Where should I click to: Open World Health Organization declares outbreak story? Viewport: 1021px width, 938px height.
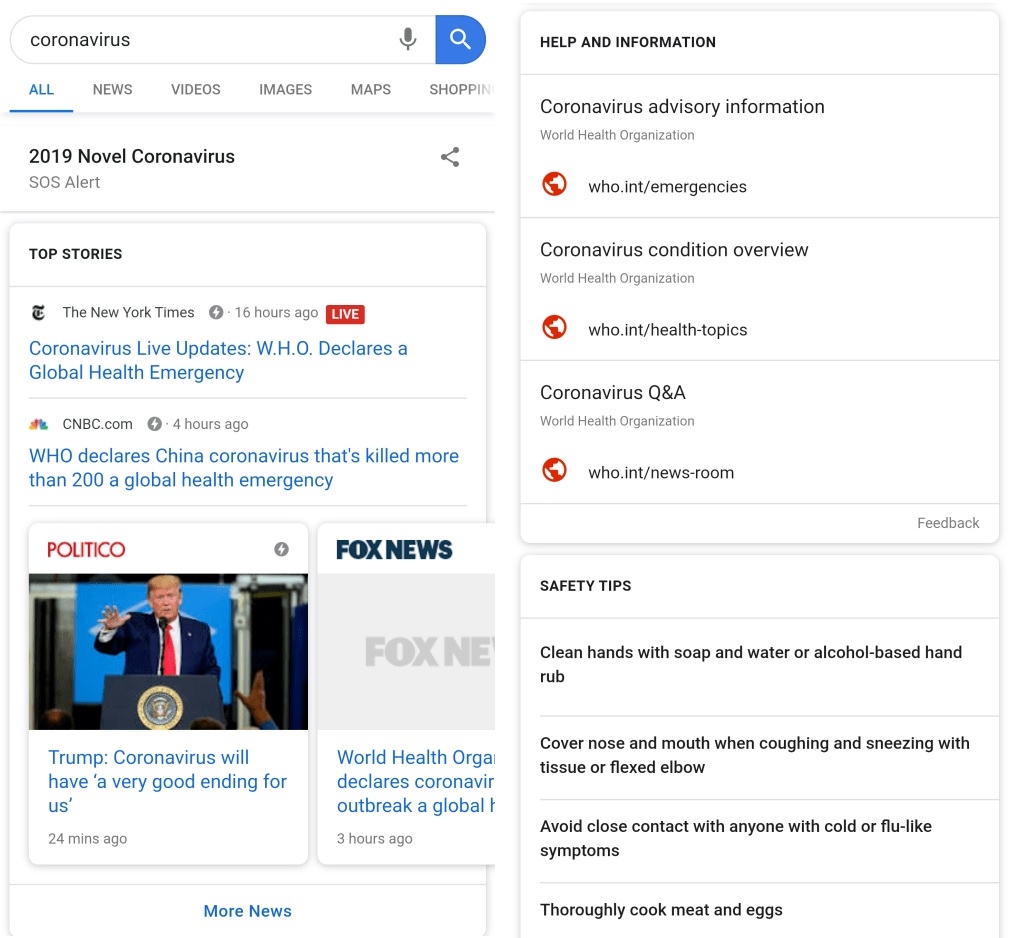click(415, 781)
